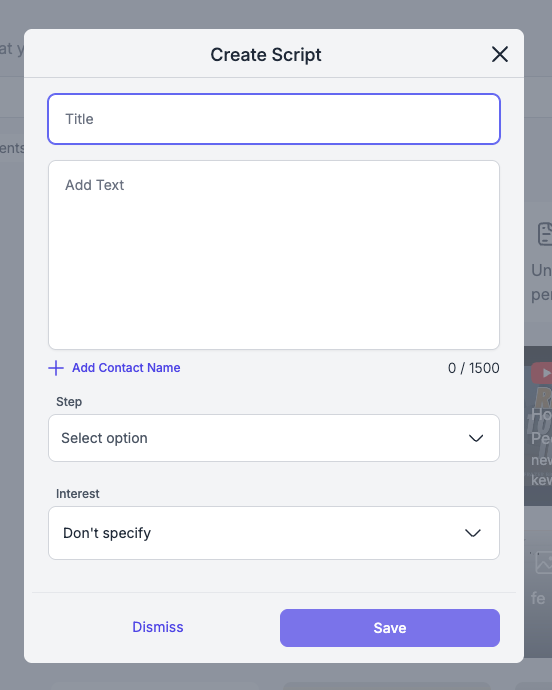Click the Interest field label
552x690 pixels.
point(77,494)
